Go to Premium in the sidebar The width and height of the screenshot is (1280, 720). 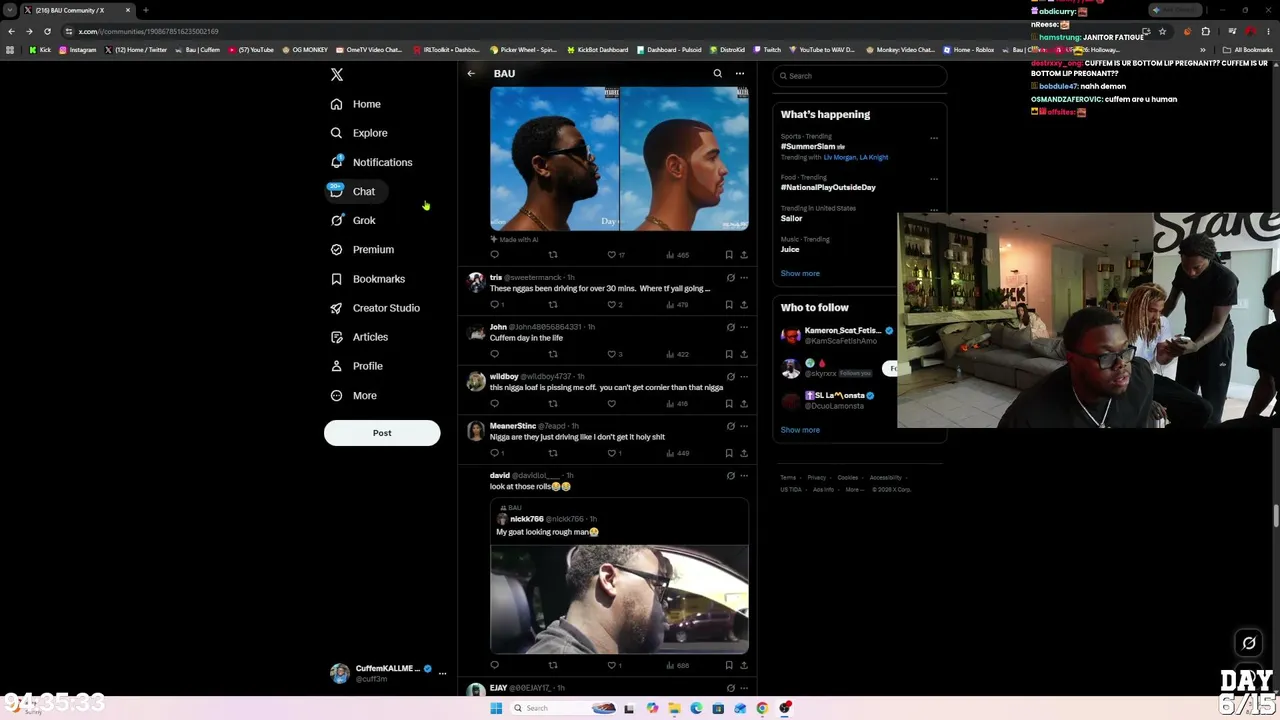pyautogui.click(x=361, y=249)
